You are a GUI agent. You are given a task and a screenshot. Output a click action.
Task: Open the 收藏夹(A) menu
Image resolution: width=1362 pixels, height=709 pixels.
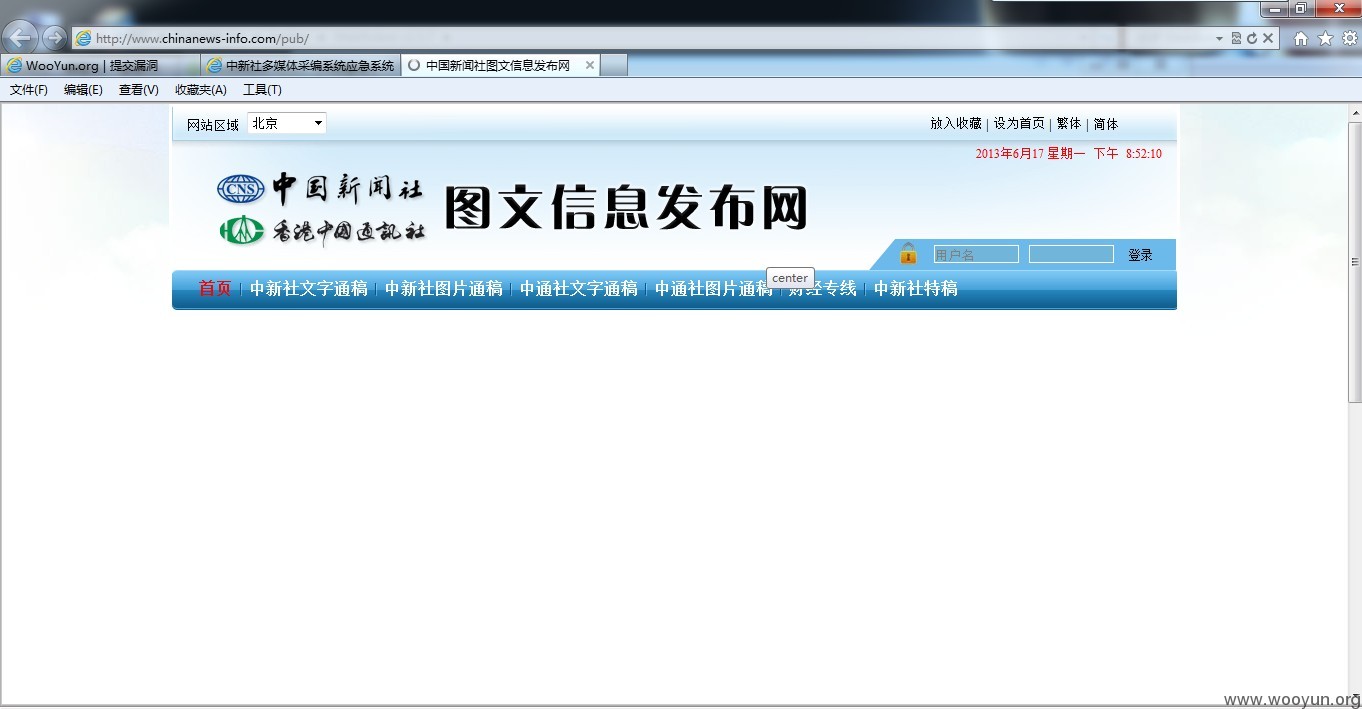coord(201,90)
